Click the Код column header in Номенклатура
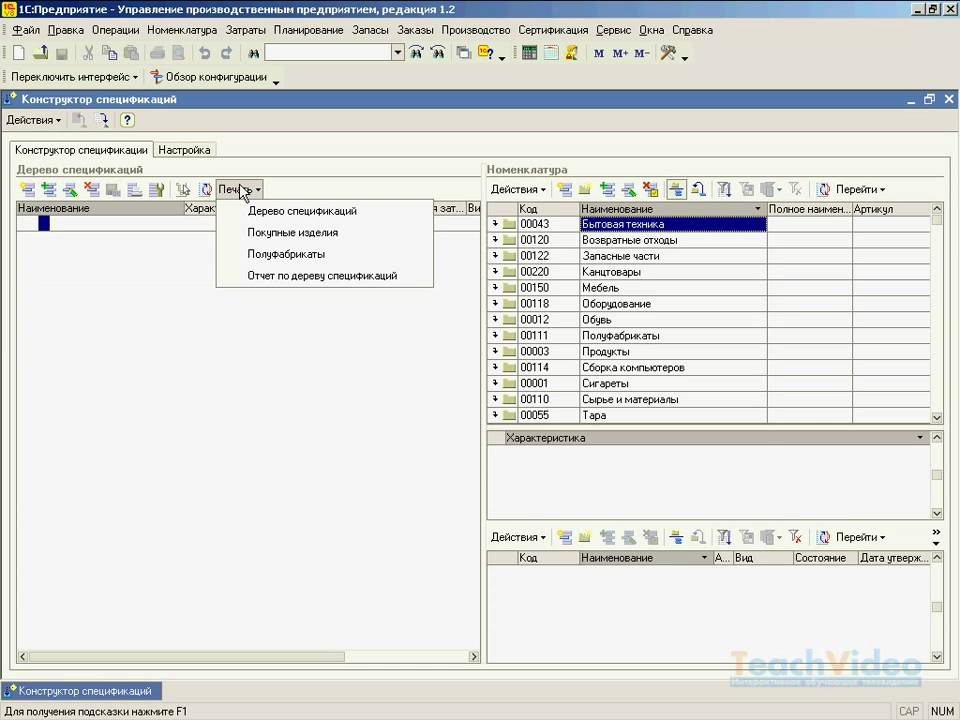 click(x=549, y=209)
